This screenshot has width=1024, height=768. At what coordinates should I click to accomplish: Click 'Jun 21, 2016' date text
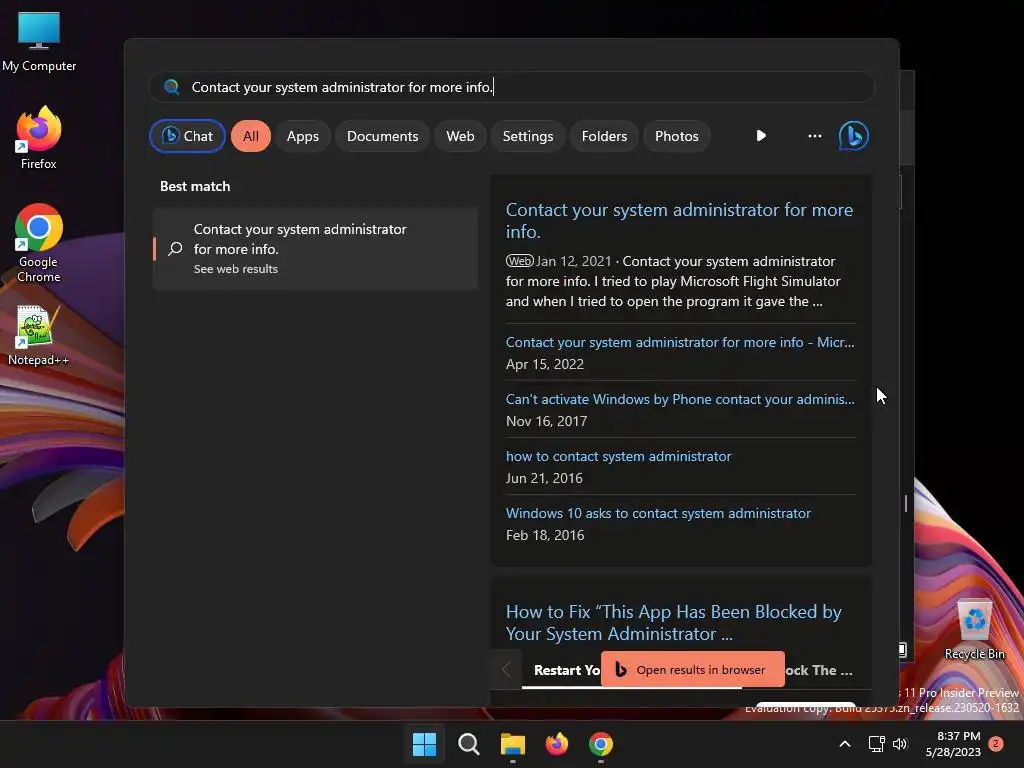[544, 478]
